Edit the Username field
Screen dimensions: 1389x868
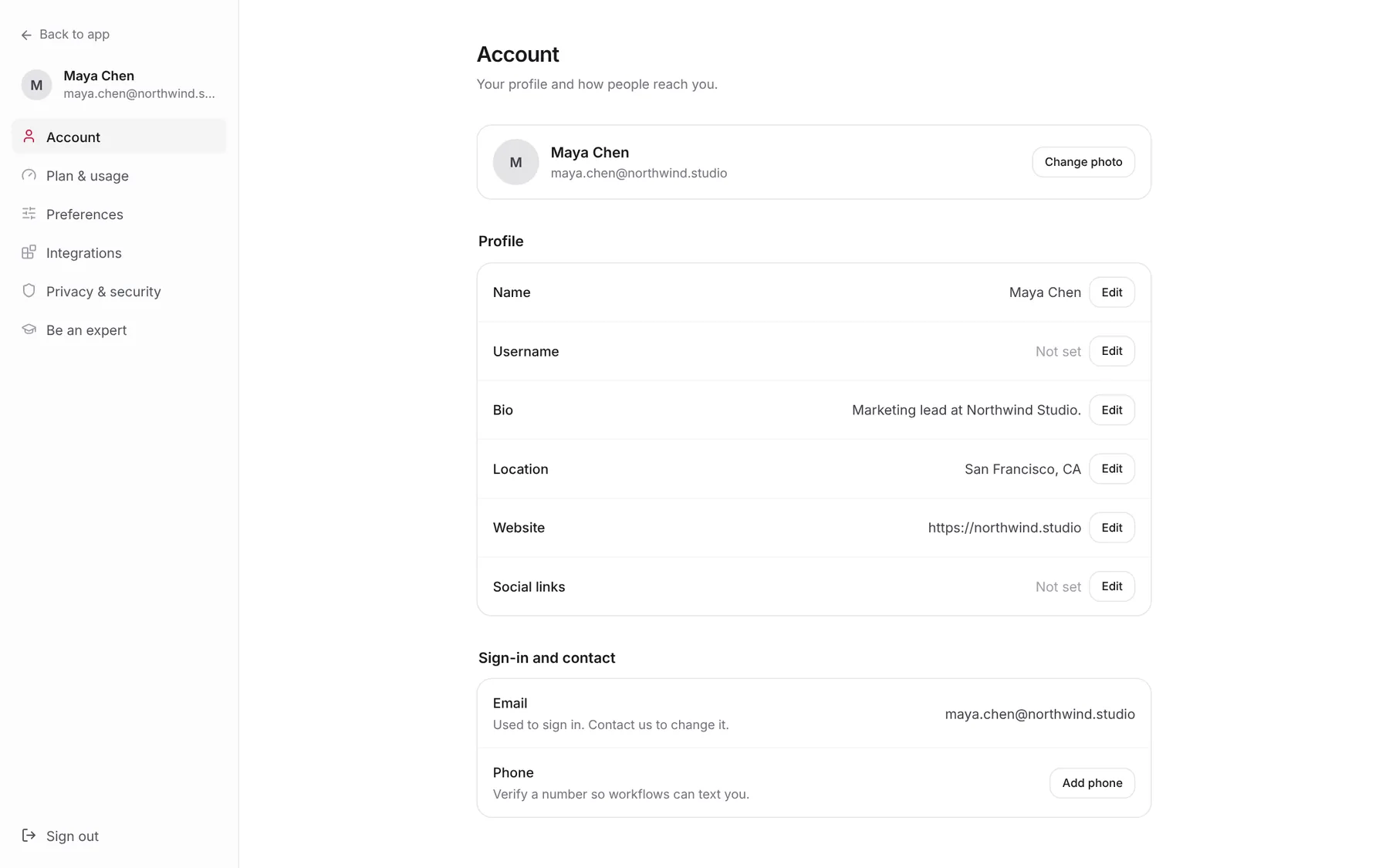pyautogui.click(x=1111, y=351)
